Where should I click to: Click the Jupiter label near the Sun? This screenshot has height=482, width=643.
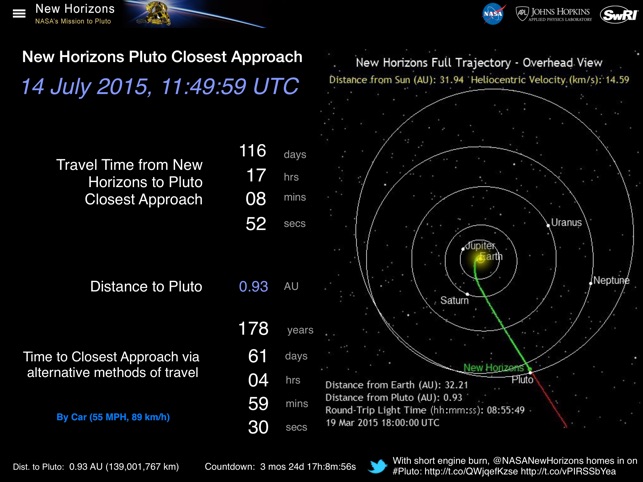click(480, 245)
